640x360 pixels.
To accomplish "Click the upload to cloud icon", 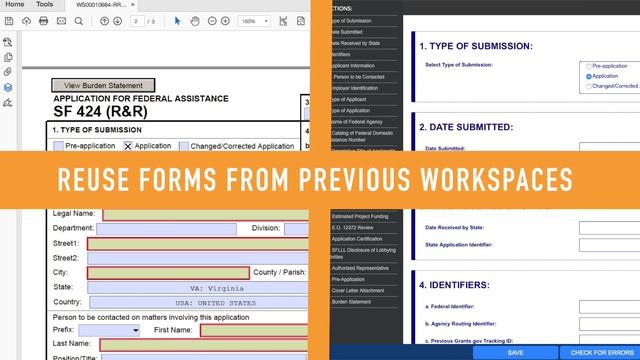I will tap(27, 21).
